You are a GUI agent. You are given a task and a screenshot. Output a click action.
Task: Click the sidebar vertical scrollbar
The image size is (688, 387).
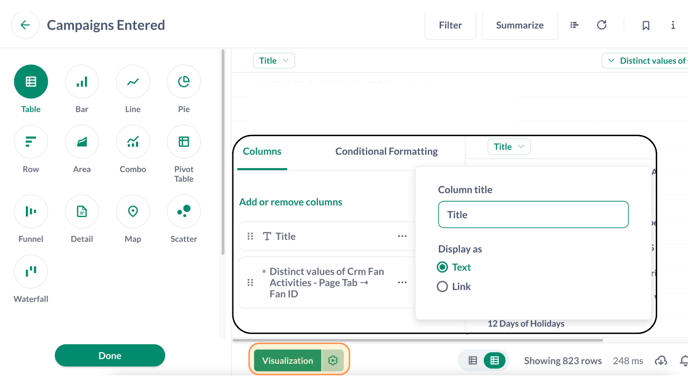click(223, 152)
